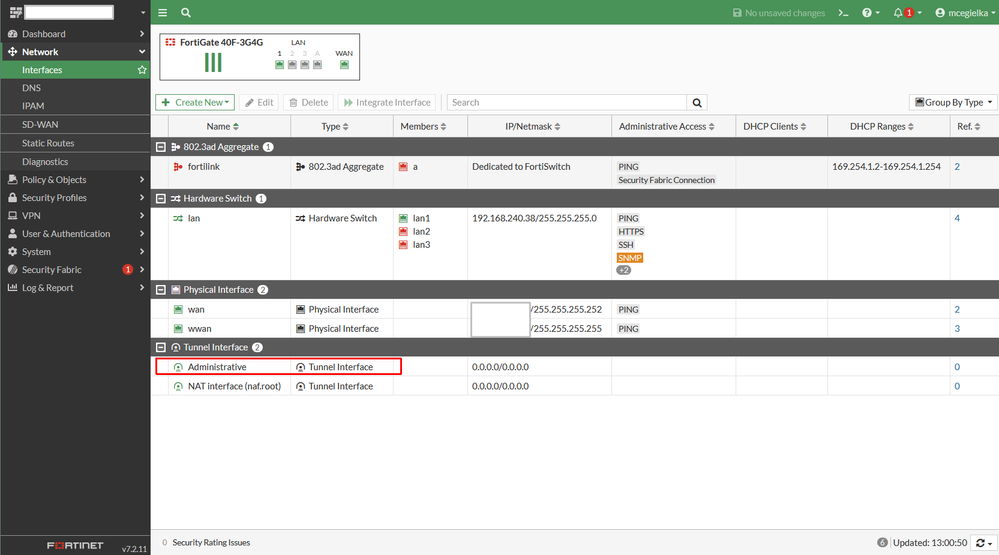
Task: Collapse the Tunnel Interface group
Action: tap(161, 347)
